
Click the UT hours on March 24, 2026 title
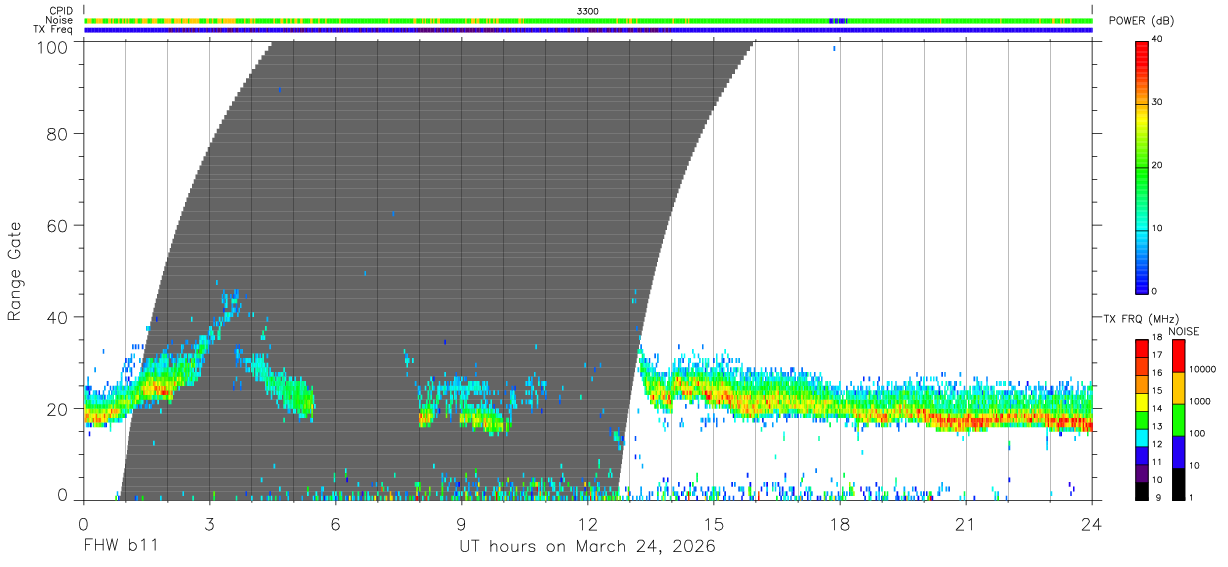click(x=587, y=547)
